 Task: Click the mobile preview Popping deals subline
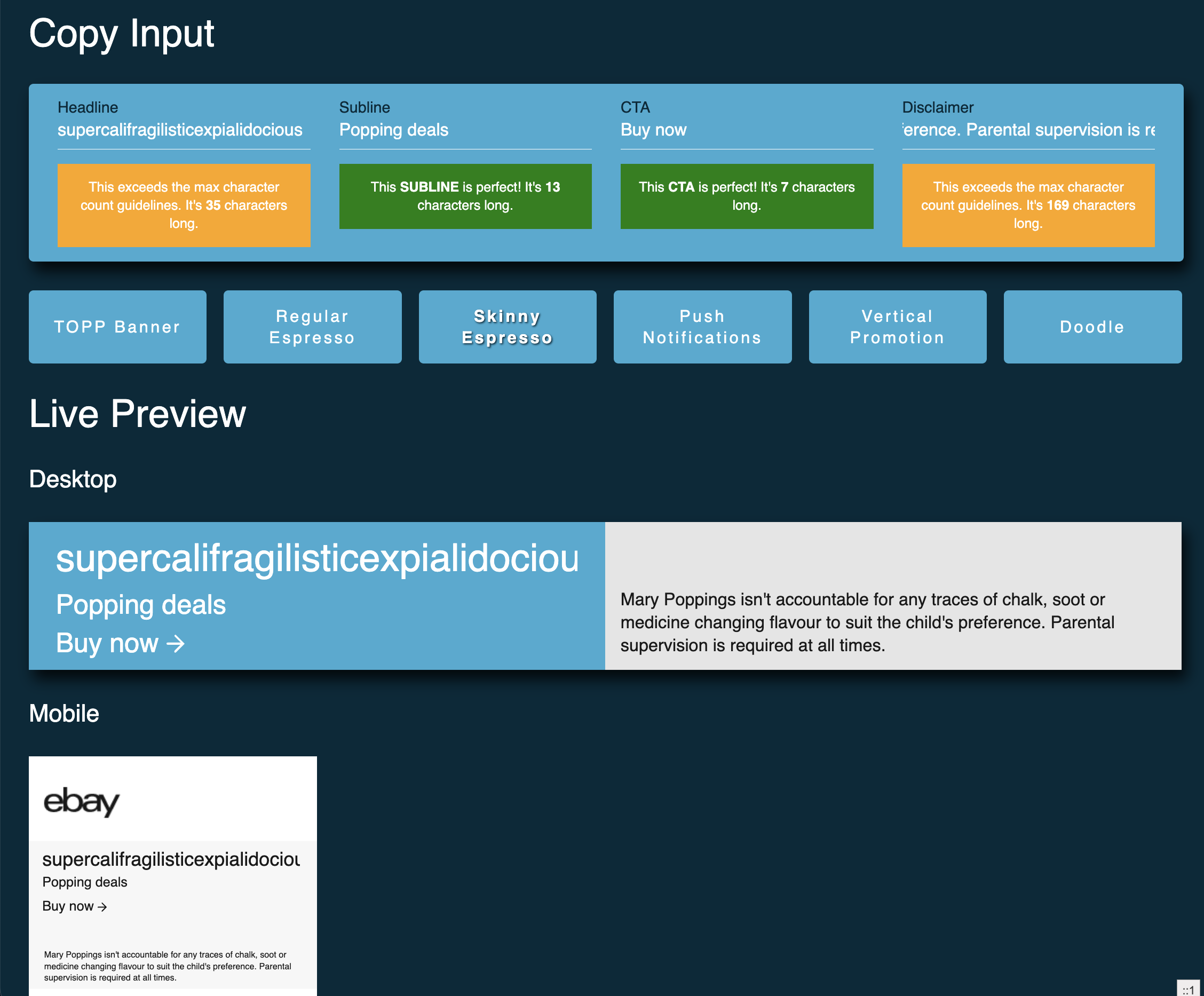(85, 882)
